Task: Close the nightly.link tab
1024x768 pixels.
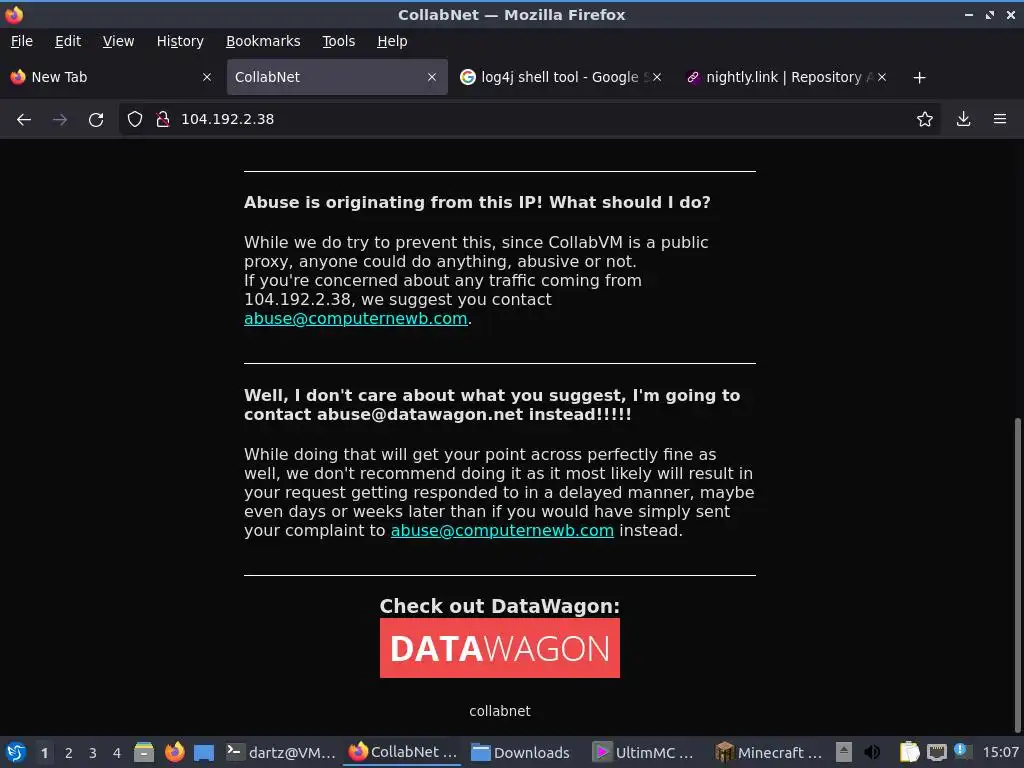Action: coord(882,77)
